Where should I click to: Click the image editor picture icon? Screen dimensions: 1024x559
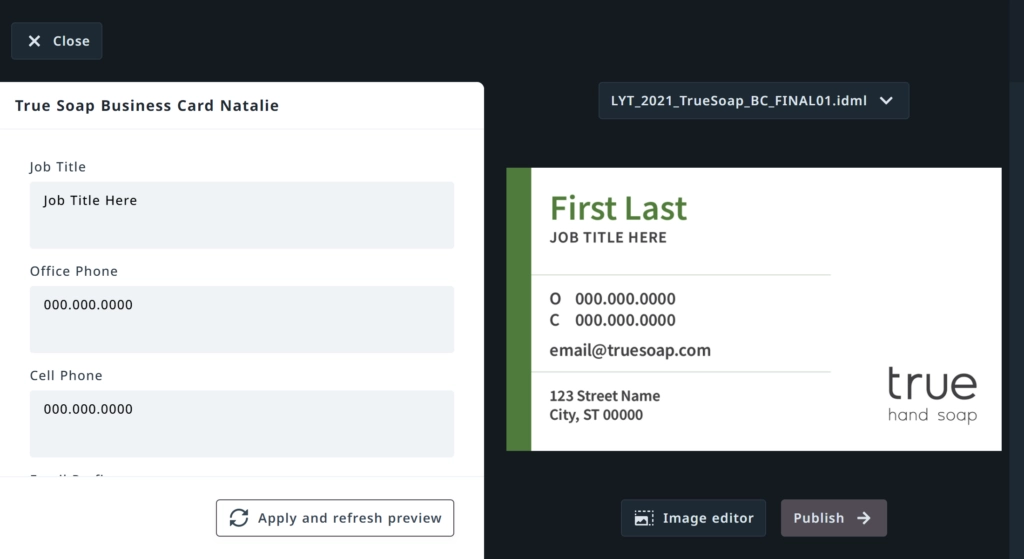[644, 518]
